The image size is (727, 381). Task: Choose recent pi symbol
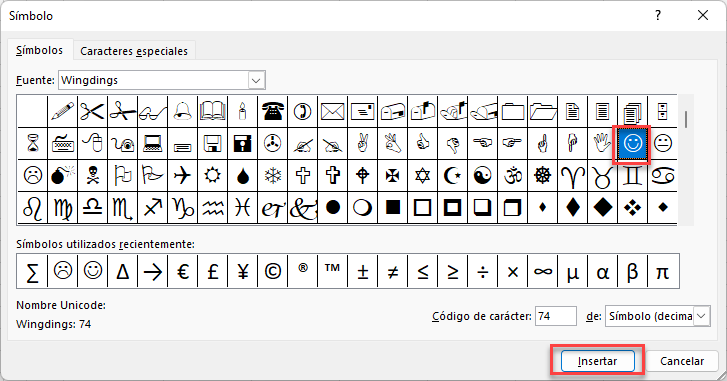tap(663, 271)
